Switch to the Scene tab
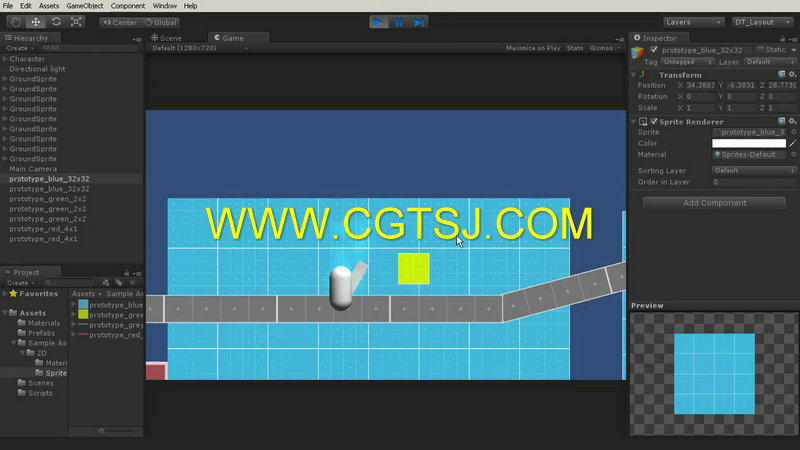This screenshot has width=800, height=450. (167, 38)
